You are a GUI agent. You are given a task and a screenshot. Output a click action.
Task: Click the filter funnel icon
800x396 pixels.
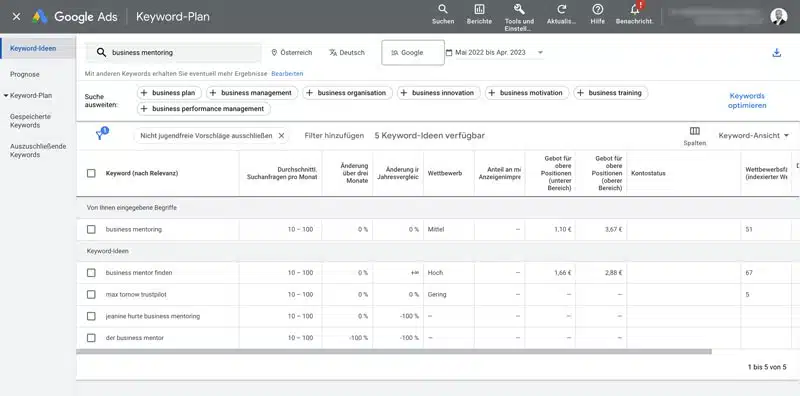[x=101, y=135]
